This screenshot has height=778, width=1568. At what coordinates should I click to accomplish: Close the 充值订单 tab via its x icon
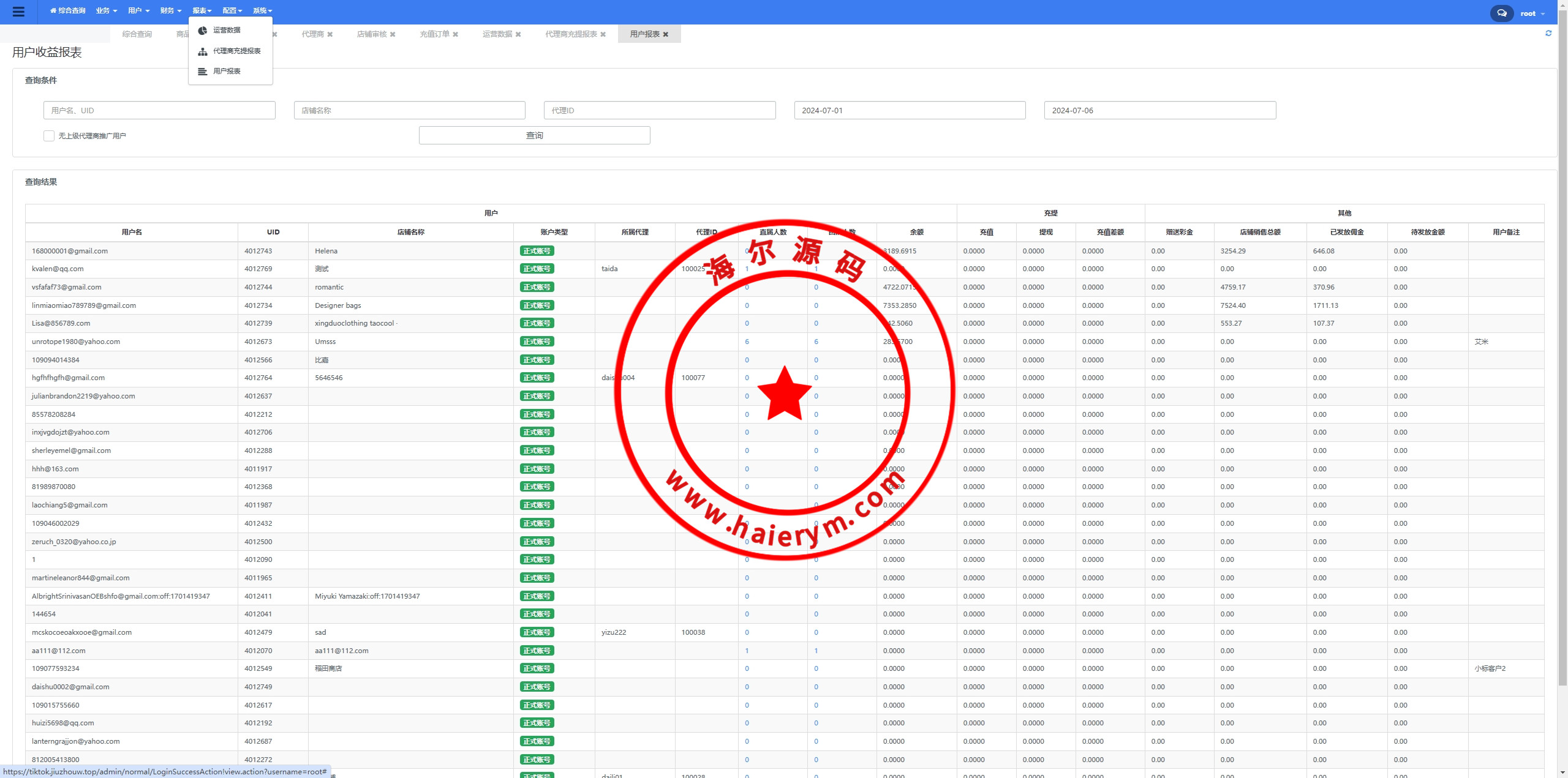tap(456, 34)
